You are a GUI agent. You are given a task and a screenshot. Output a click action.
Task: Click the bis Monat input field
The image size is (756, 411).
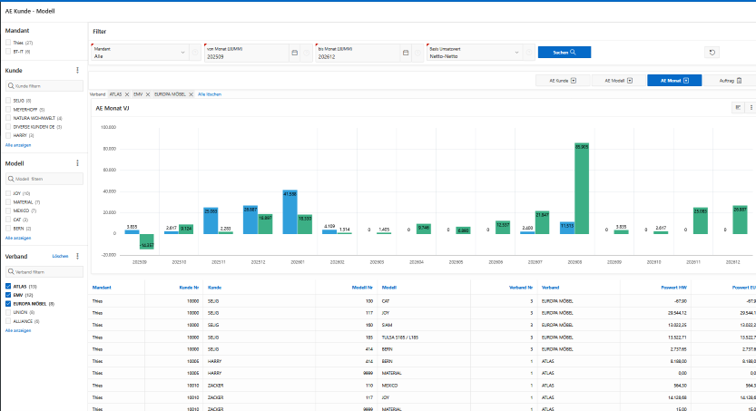(357, 53)
